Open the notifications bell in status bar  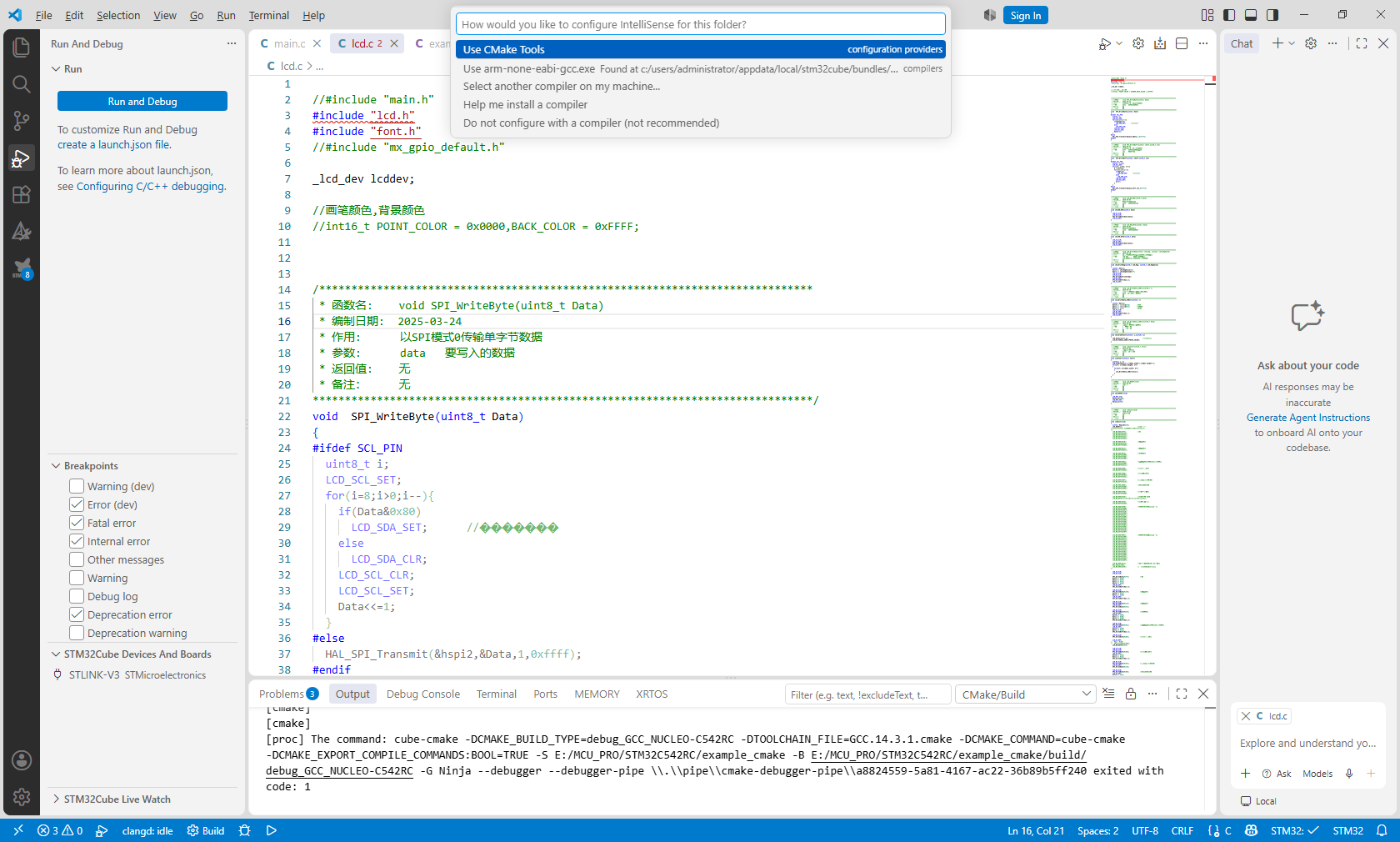pyautogui.click(x=1382, y=830)
